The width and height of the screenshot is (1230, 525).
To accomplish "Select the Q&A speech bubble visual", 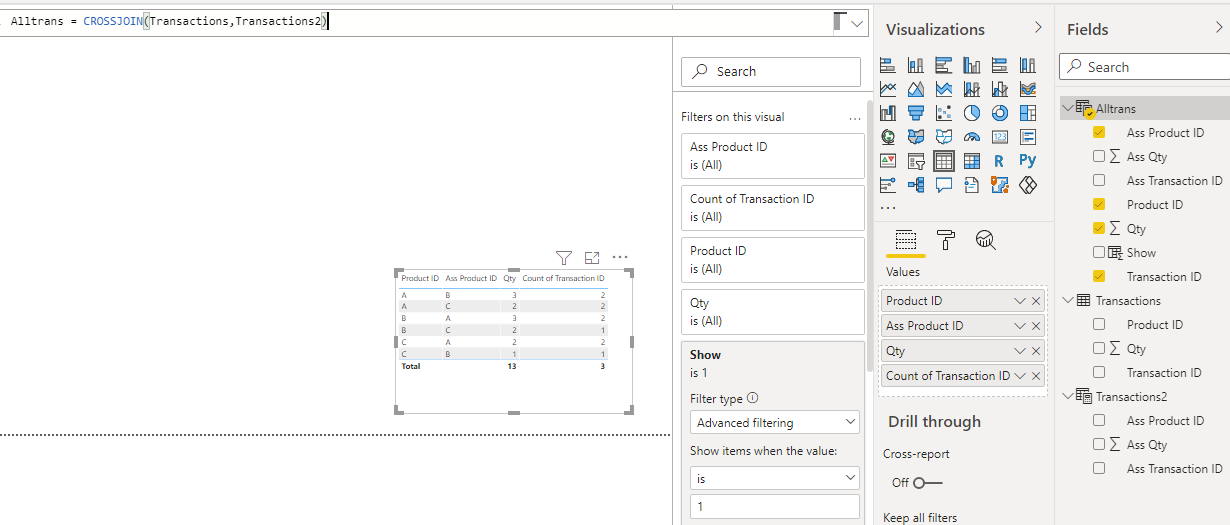I will 944,185.
